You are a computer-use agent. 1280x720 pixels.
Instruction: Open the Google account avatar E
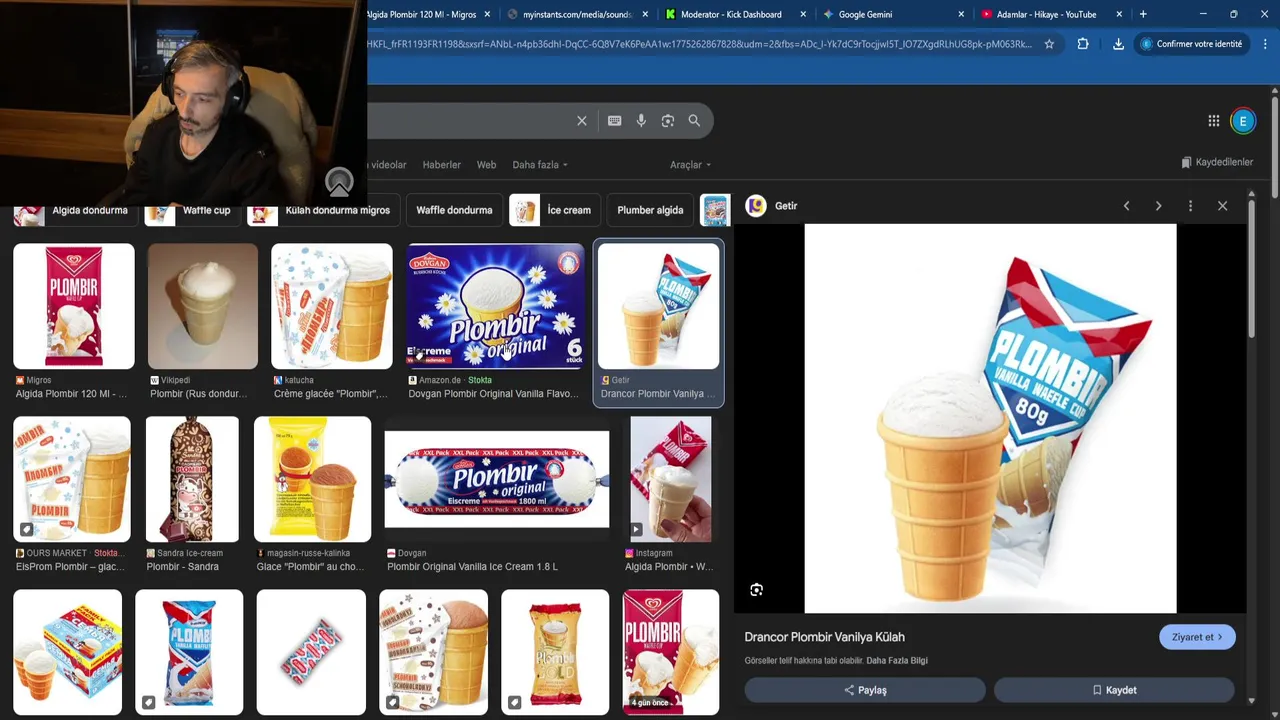coord(1243,121)
